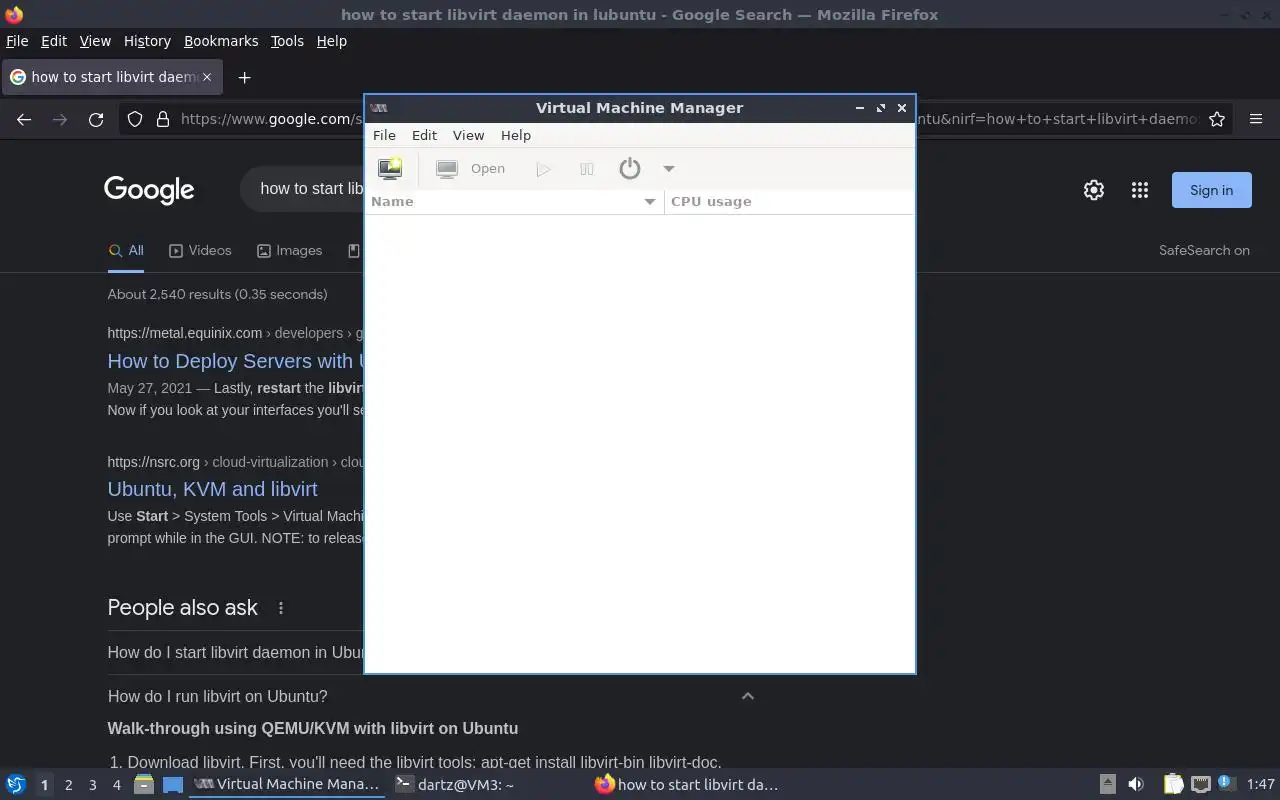Image resolution: width=1280 pixels, height=800 pixels.
Task: Open the Name column sort dropdown arrow
Action: click(650, 202)
